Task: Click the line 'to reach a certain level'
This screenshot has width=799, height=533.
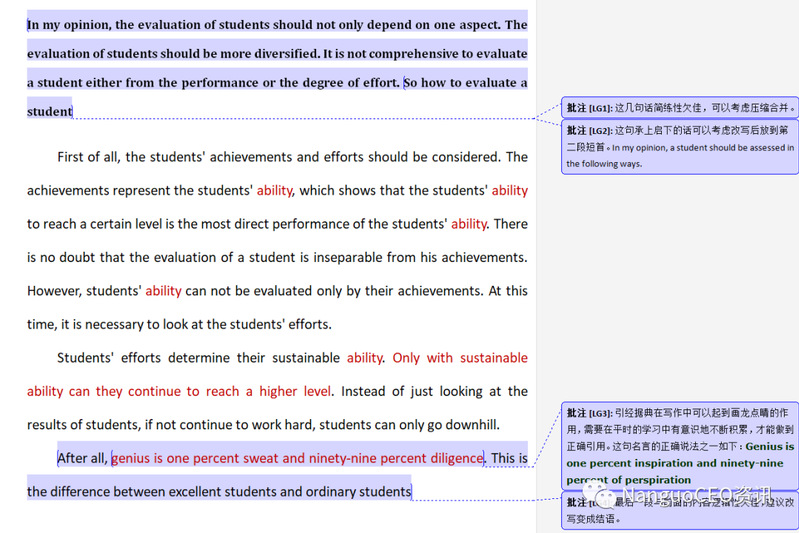Action: point(277,224)
